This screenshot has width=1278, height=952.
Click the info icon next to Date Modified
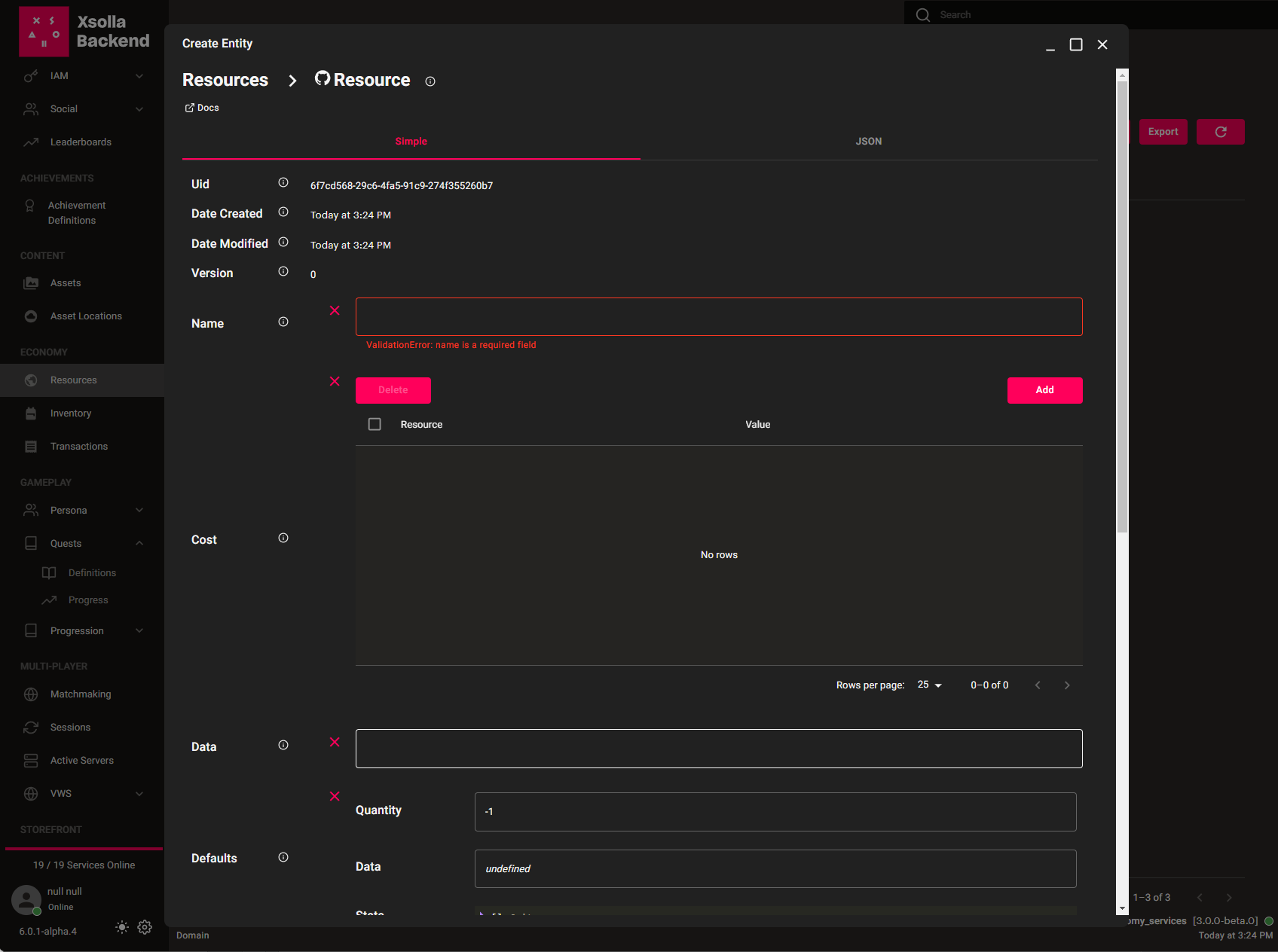[283, 242]
